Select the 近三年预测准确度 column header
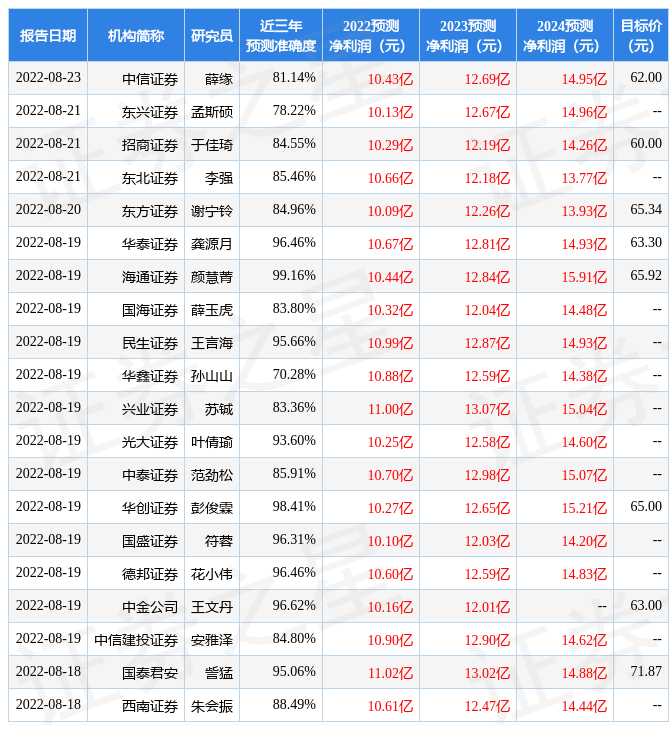The height and width of the screenshot is (730, 669). (281, 36)
